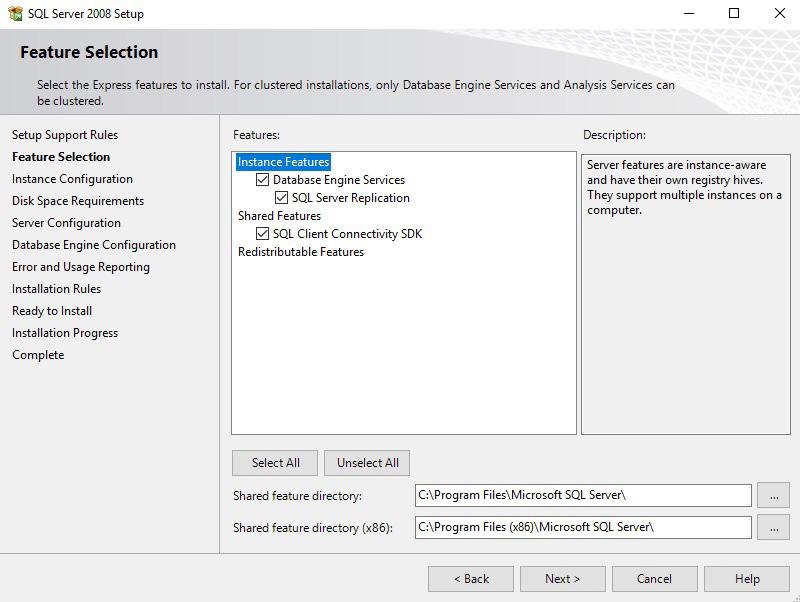Click Feature Selection step in sidebar

pyautogui.click(x=61, y=157)
